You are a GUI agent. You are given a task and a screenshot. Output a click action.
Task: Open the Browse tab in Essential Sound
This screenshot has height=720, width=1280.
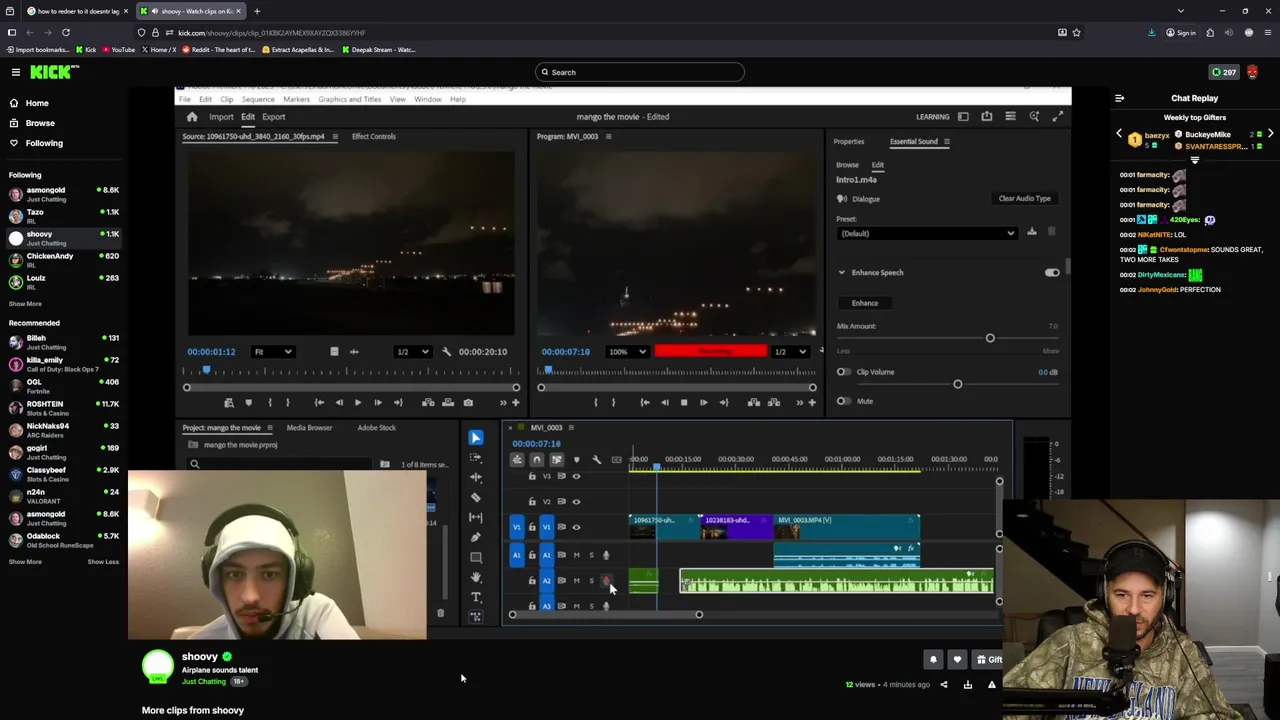[x=847, y=165]
